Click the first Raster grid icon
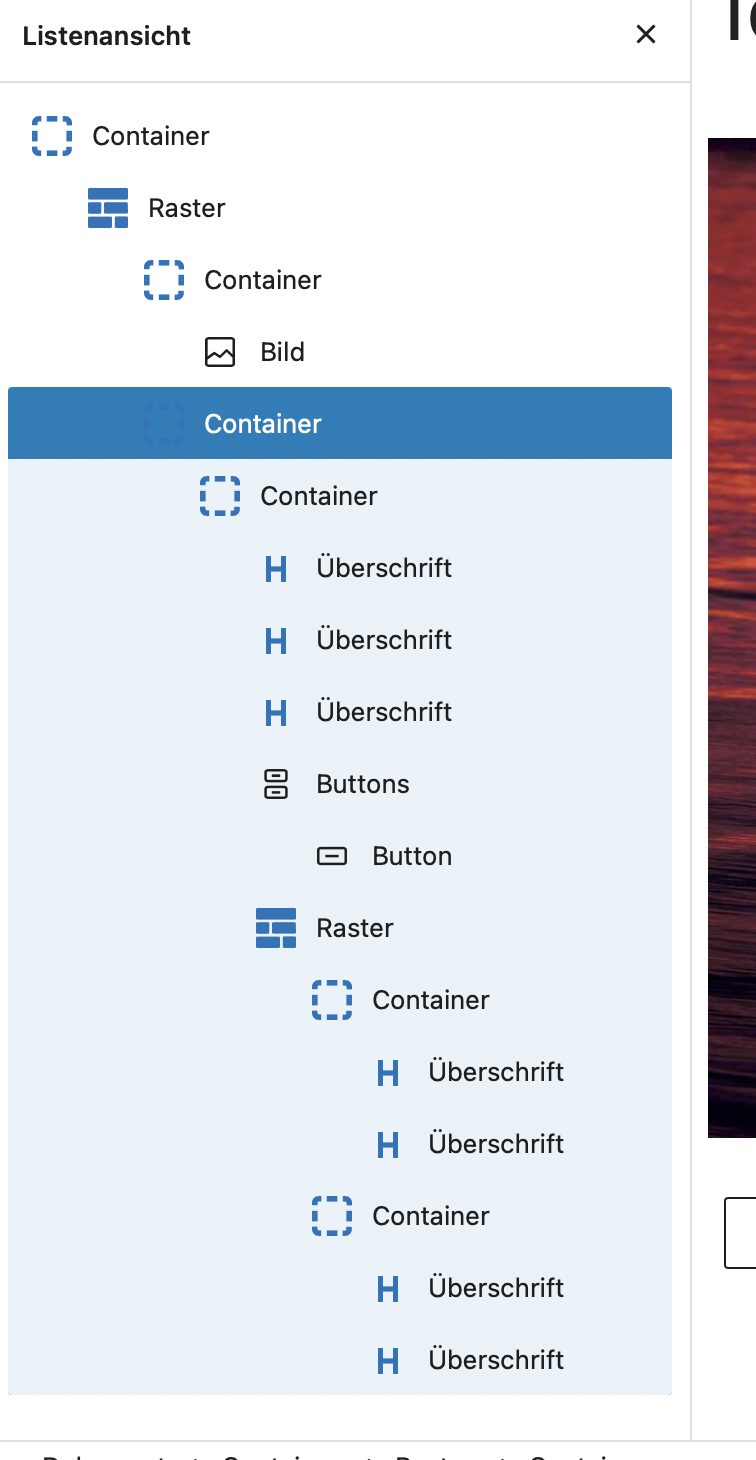Viewport: 756px width, 1460px height. [108, 208]
